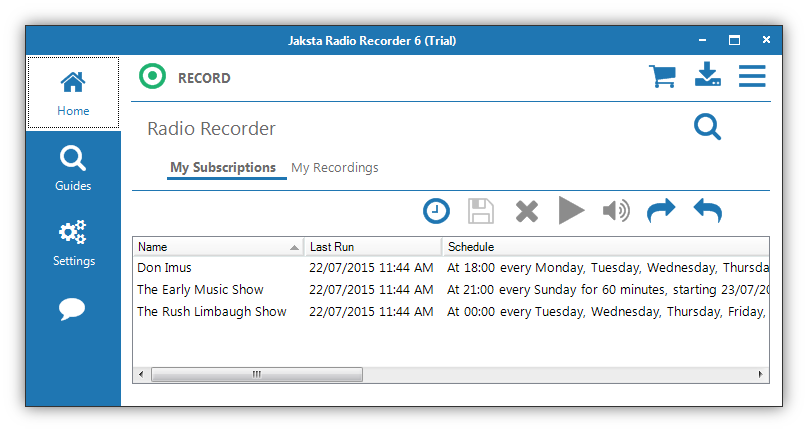Screen dimensions: 808x432
Task: Click the clock schedule icon
Action: 436,211
